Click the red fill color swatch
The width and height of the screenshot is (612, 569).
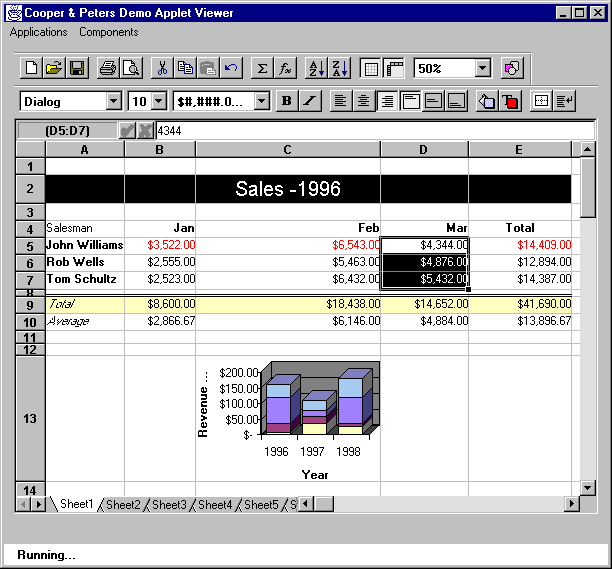tap(510, 101)
